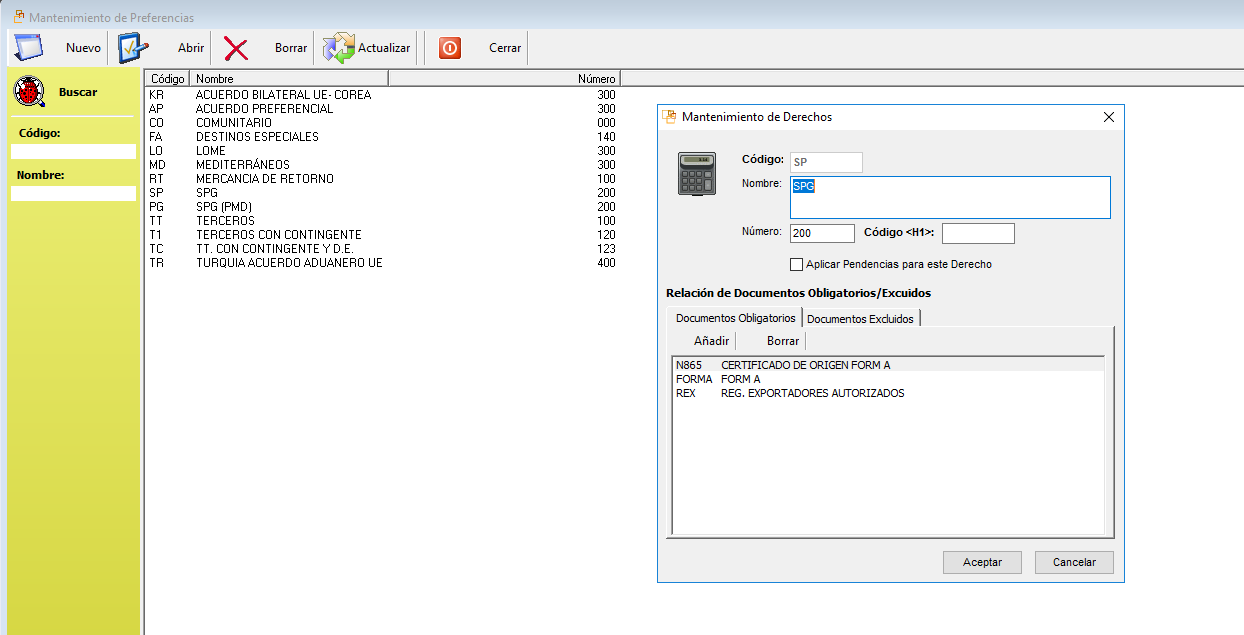Sort list by the Nombre column header
This screenshot has width=1244, height=635.
pos(289,78)
